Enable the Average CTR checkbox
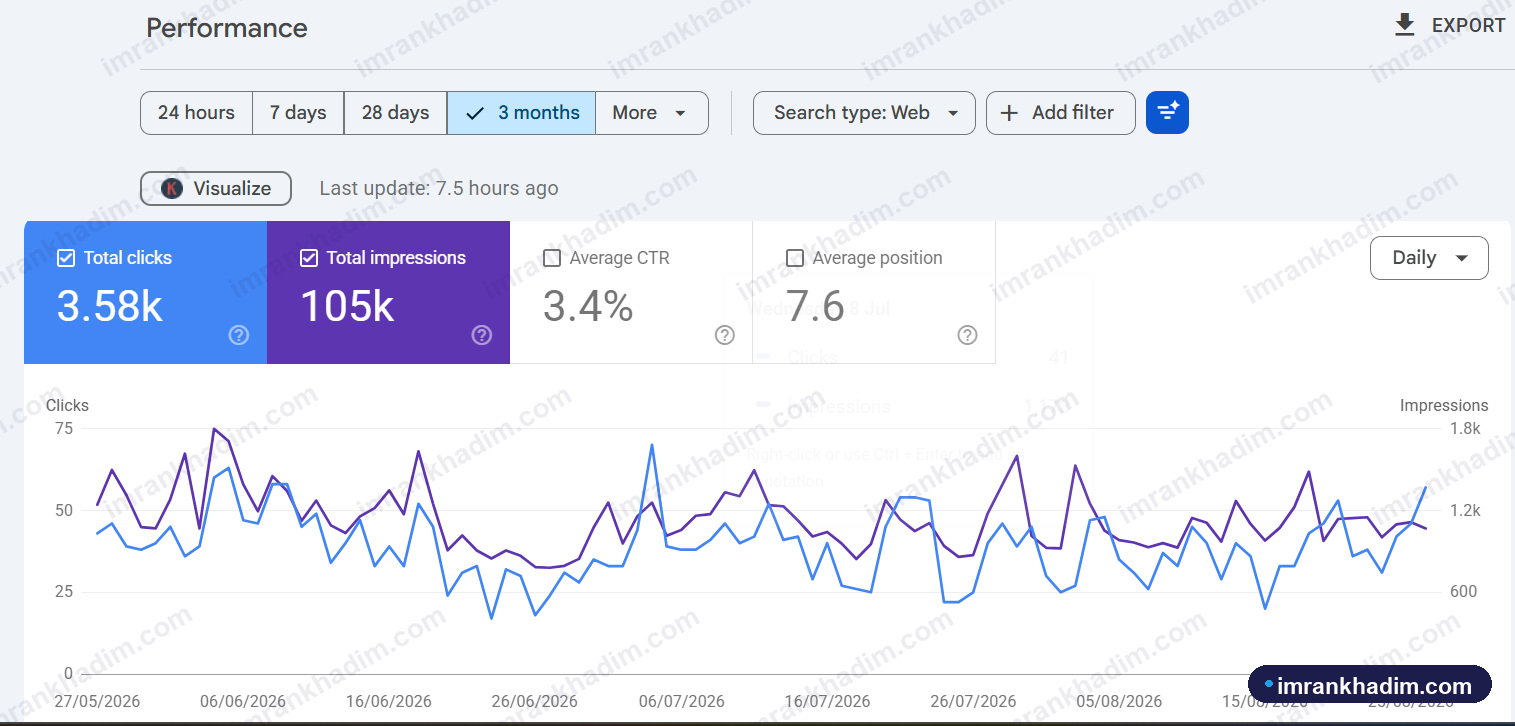1515x726 pixels. pos(552,258)
